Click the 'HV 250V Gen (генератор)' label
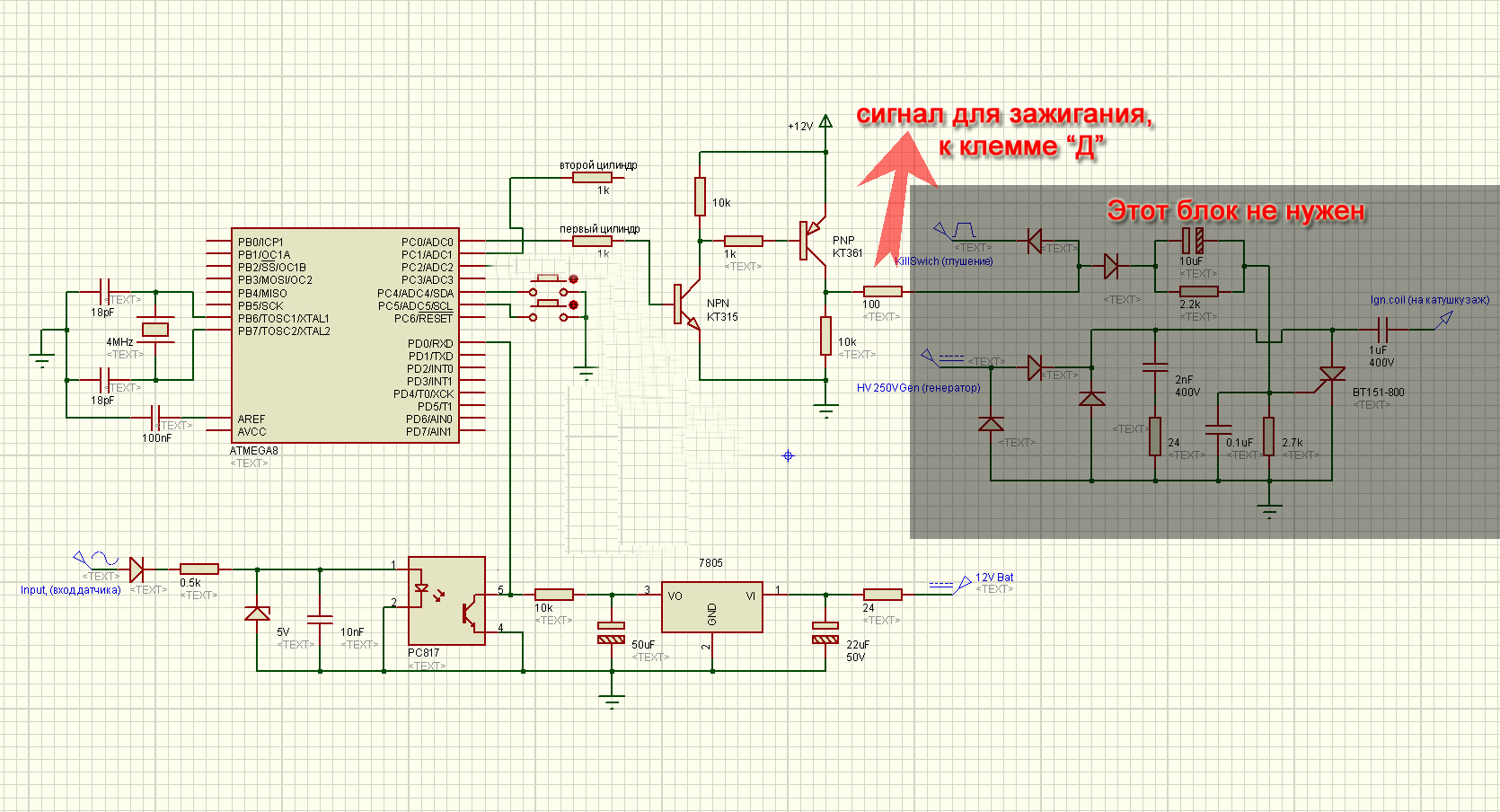1500x812 pixels. [918, 388]
